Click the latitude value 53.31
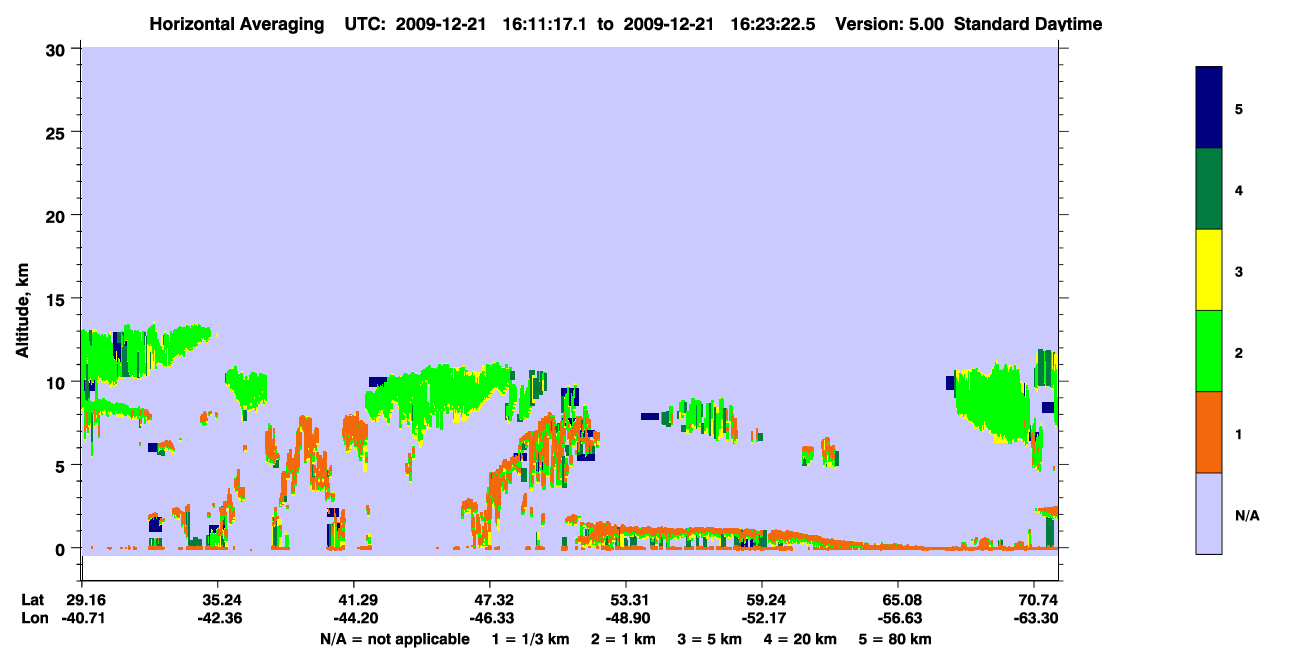Screen dimensions: 1300x667 coord(625,600)
